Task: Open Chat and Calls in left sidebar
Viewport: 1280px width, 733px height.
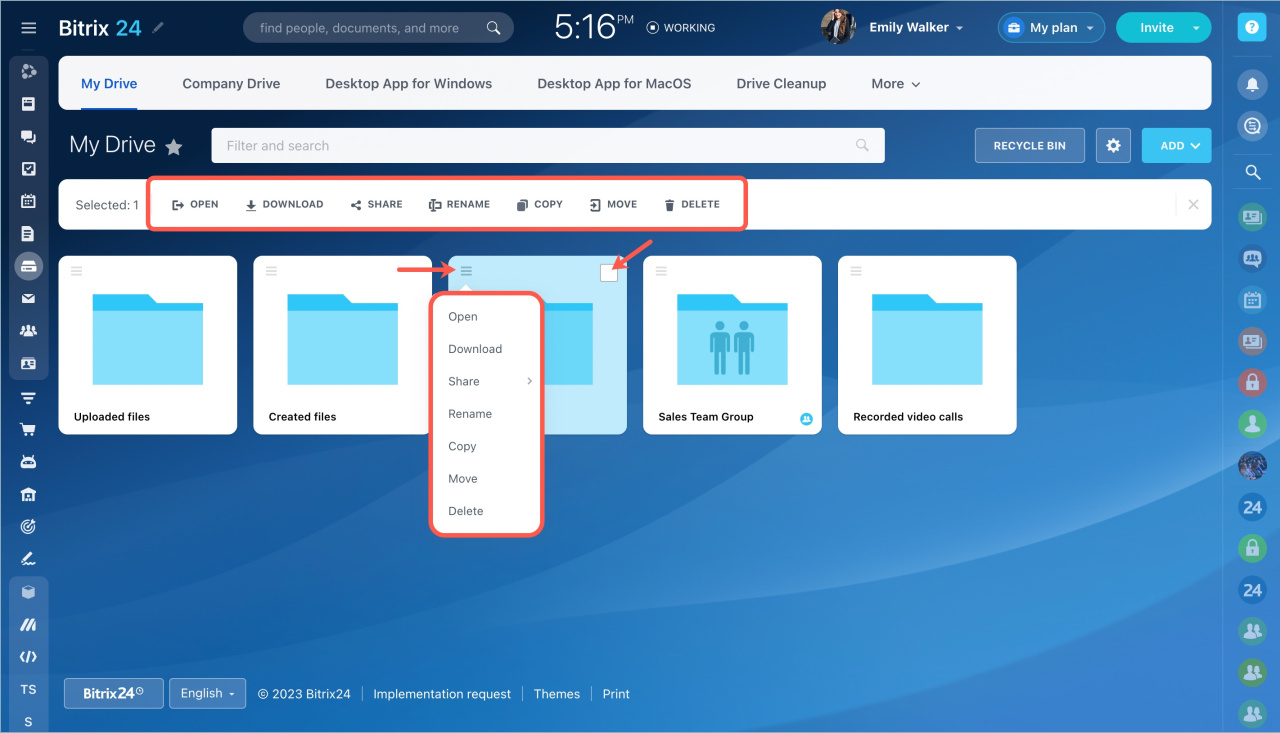Action: coord(28,137)
